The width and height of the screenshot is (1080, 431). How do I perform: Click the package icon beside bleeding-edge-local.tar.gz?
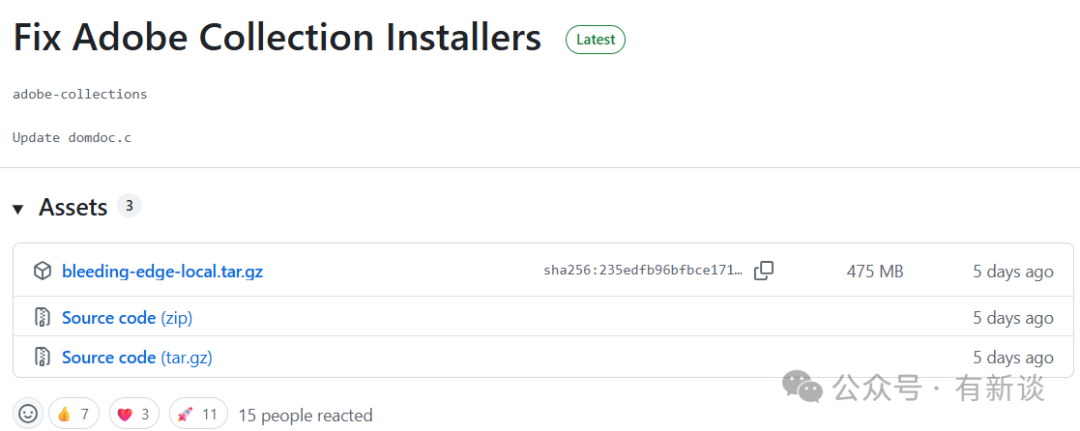coord(42,271)
